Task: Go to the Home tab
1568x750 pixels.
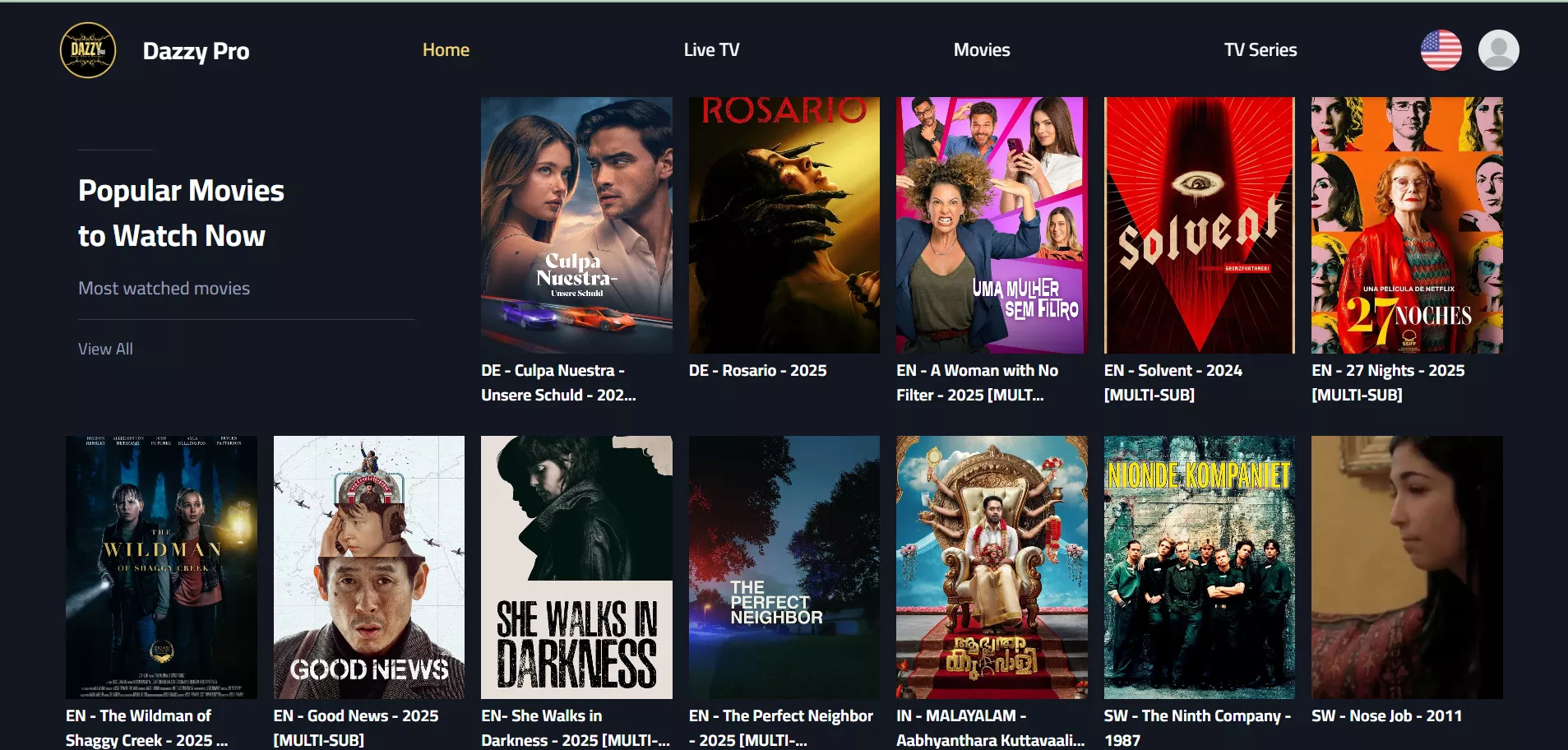Action: pos(446,50)
